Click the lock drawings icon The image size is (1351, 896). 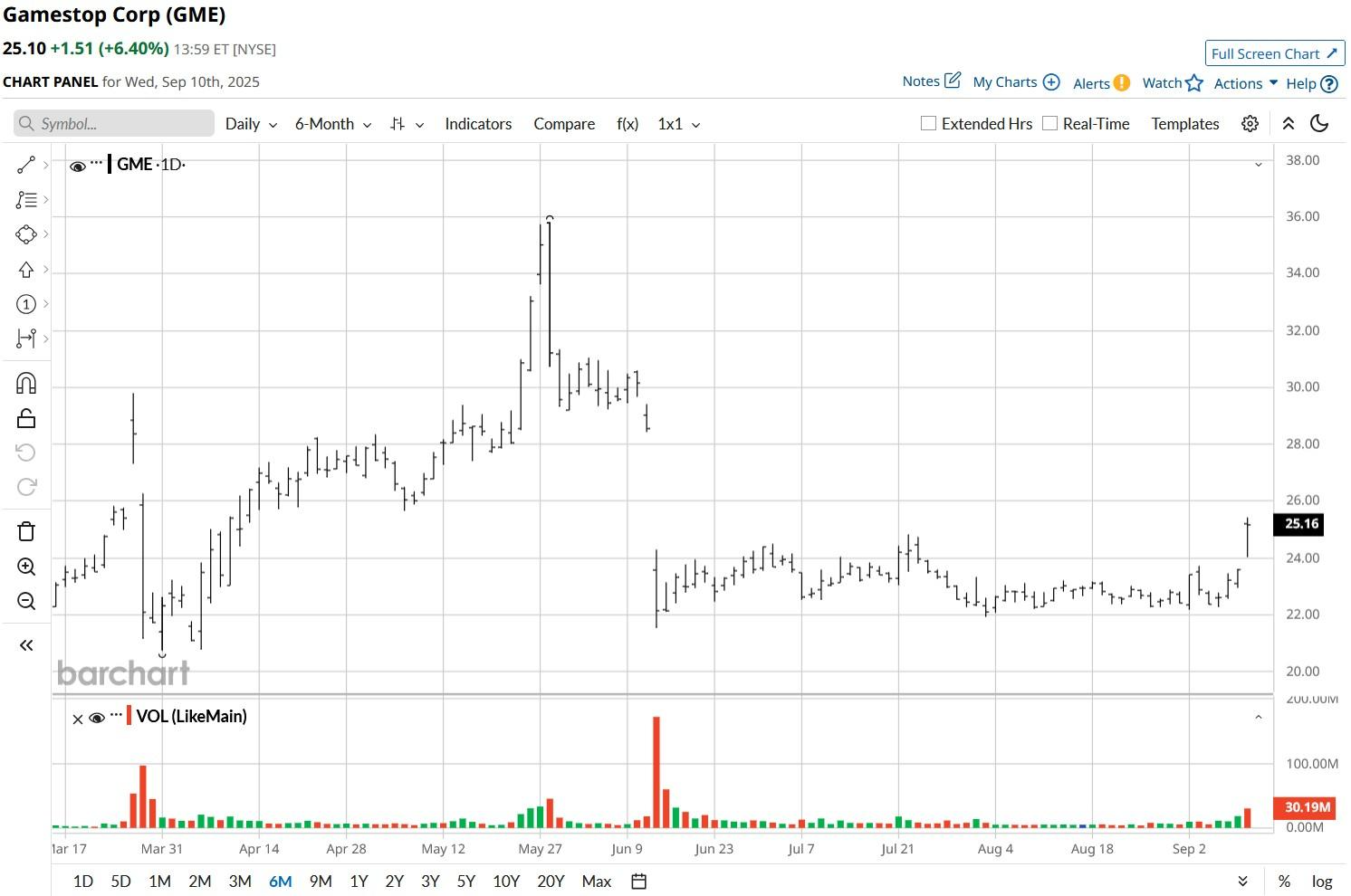(26, 418)
